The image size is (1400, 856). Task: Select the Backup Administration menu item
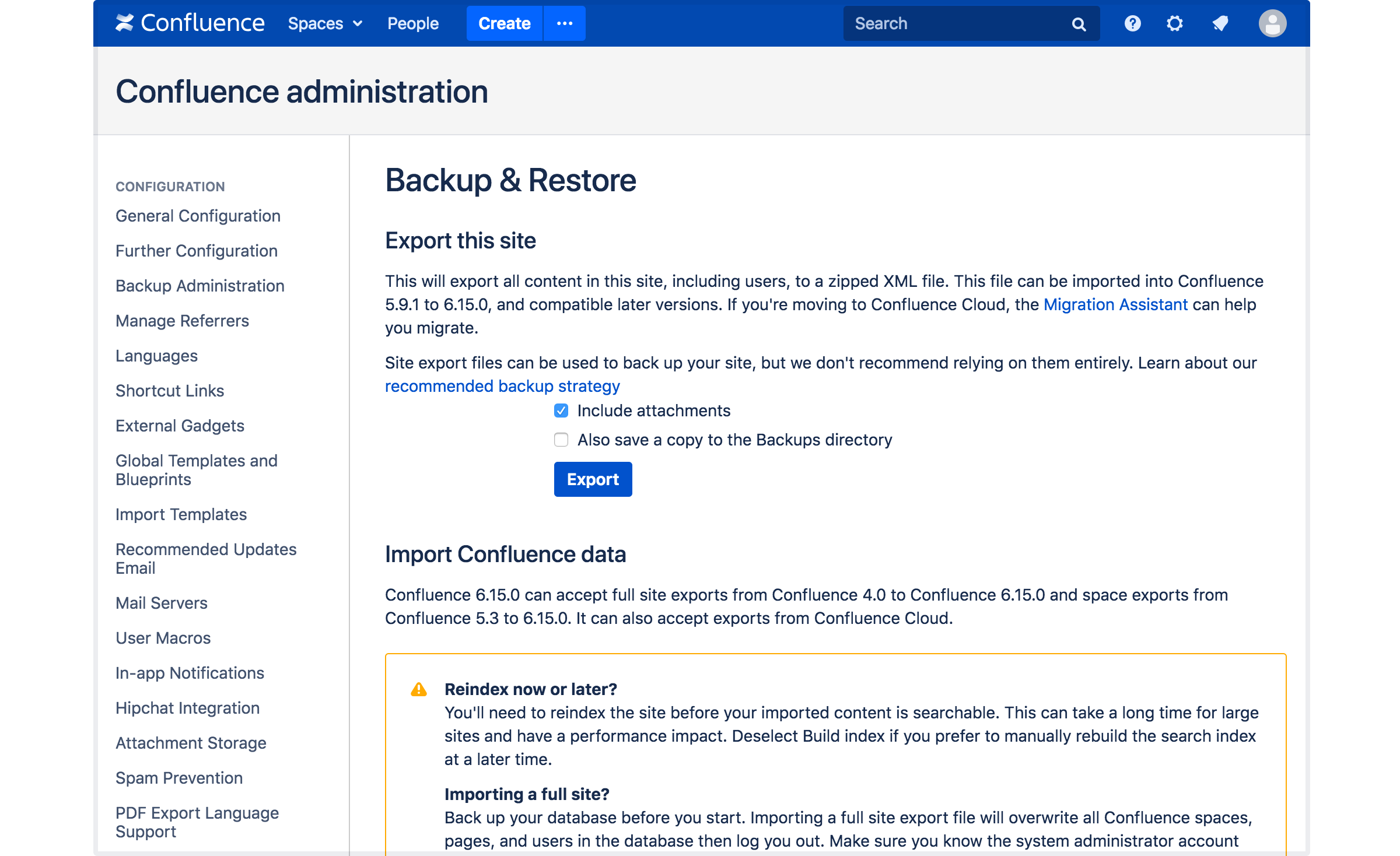(200, 286)
